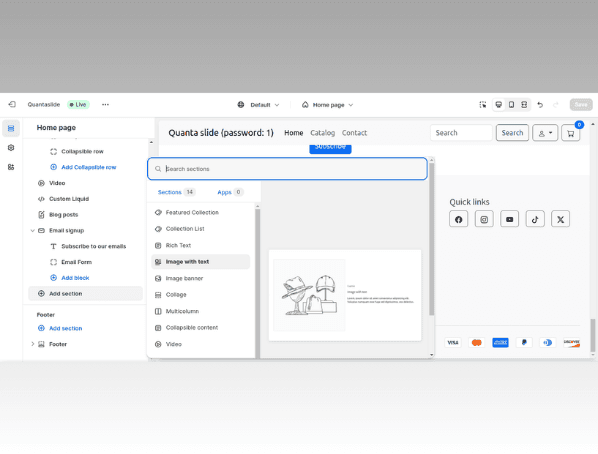This screenshot has width=598, height=454.
Task: Select the Email signup section
Action: (66, 230)
